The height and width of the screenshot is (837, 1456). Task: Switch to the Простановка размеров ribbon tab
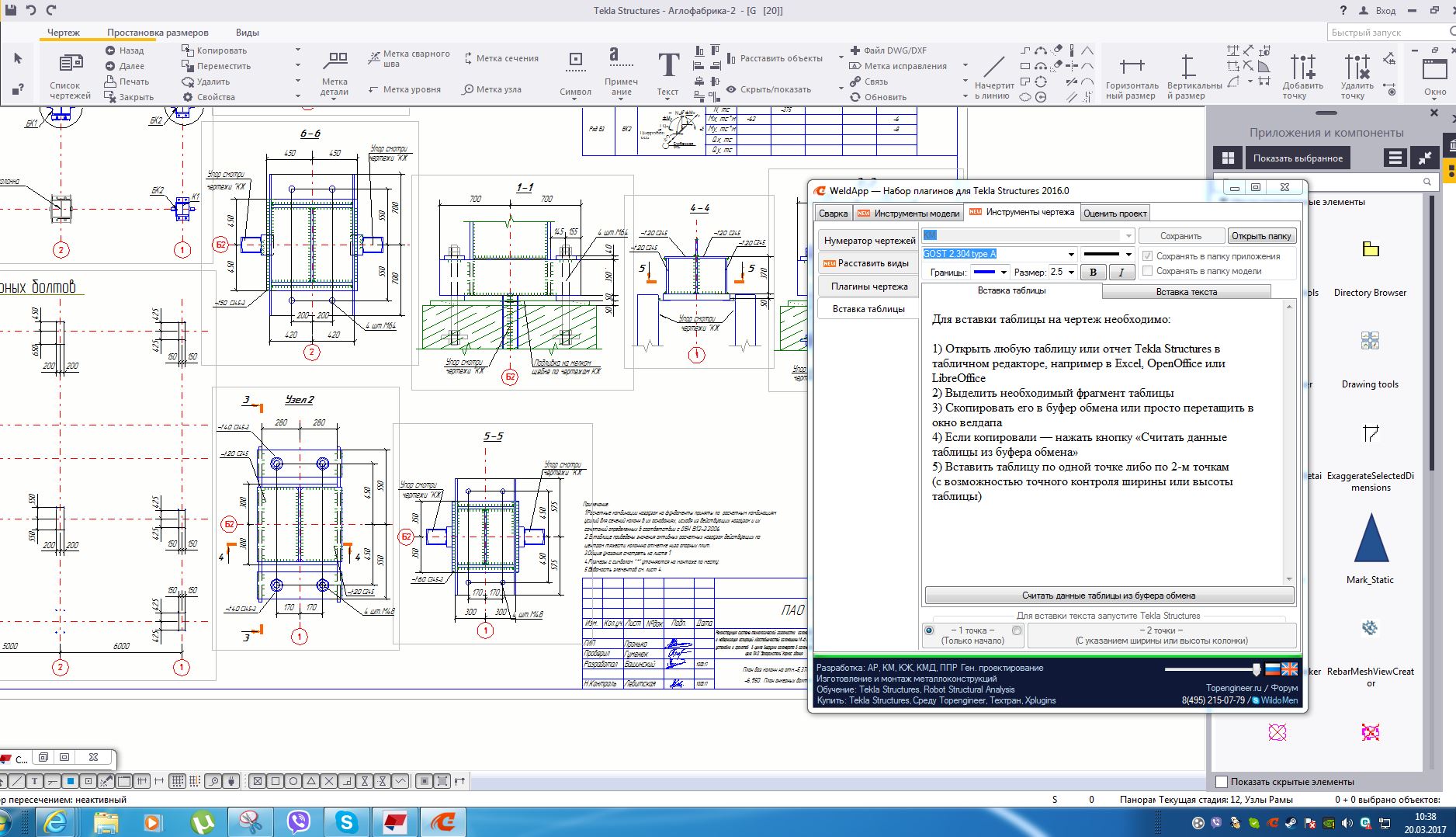coord(158,33)
